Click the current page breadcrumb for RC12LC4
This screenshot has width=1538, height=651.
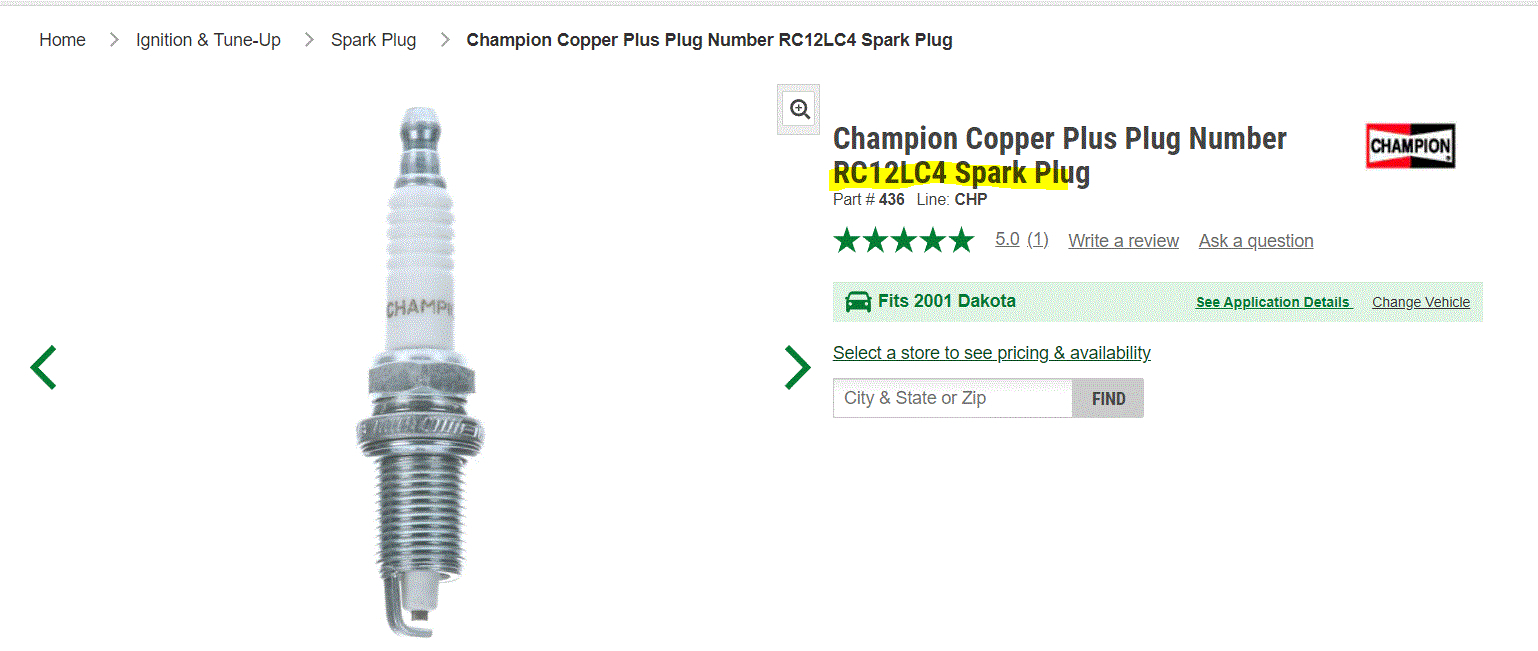pos(709,40)
